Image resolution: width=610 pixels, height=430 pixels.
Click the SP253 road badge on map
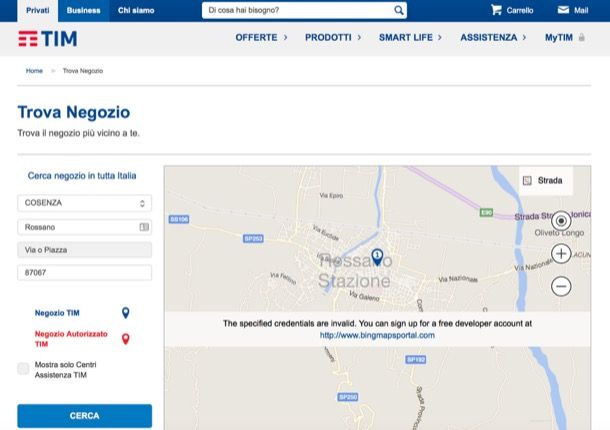pos(253,239)
